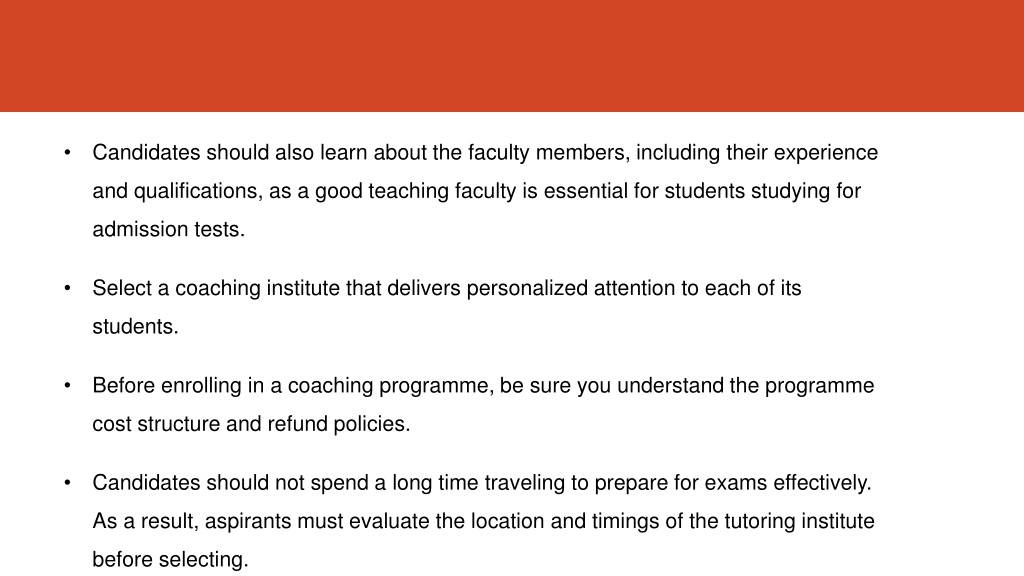The height and width of the screenshot is (576, 1024).
Task: Click the text 'admission tests.'
Action: point(168,230)
